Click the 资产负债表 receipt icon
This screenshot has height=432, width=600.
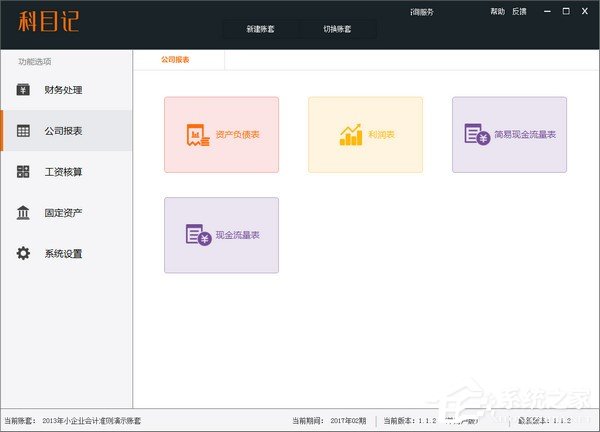pyautogui.click(x=198, y=135)
